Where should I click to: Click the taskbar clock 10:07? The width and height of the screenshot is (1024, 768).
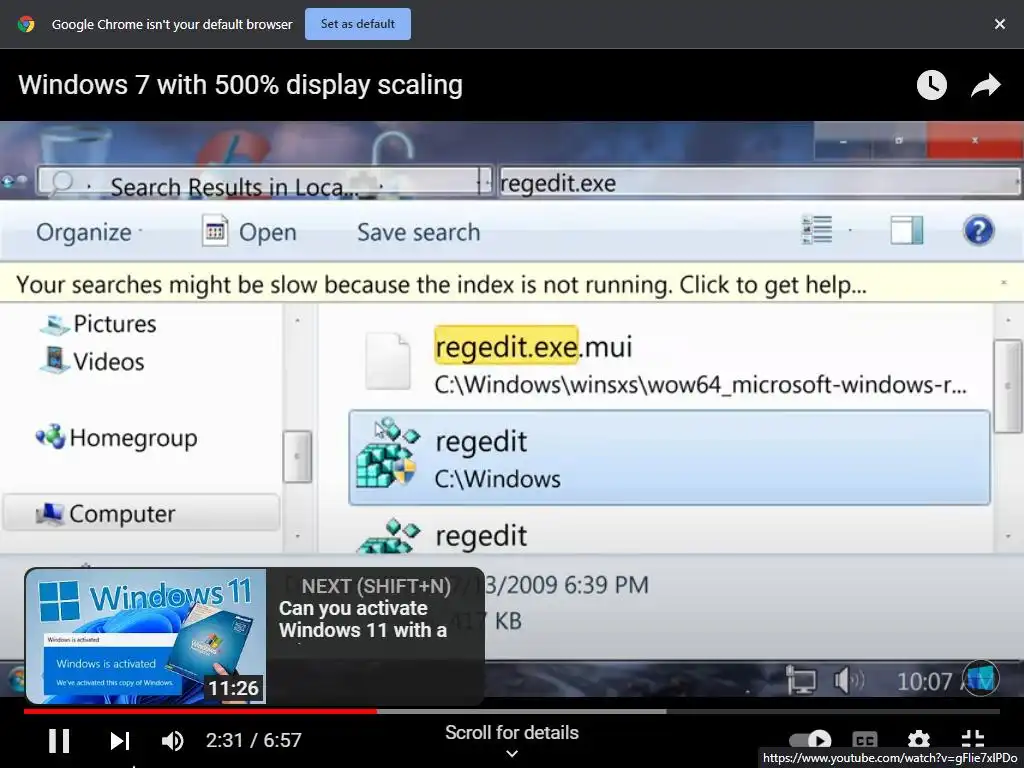[x=925, y=682]
